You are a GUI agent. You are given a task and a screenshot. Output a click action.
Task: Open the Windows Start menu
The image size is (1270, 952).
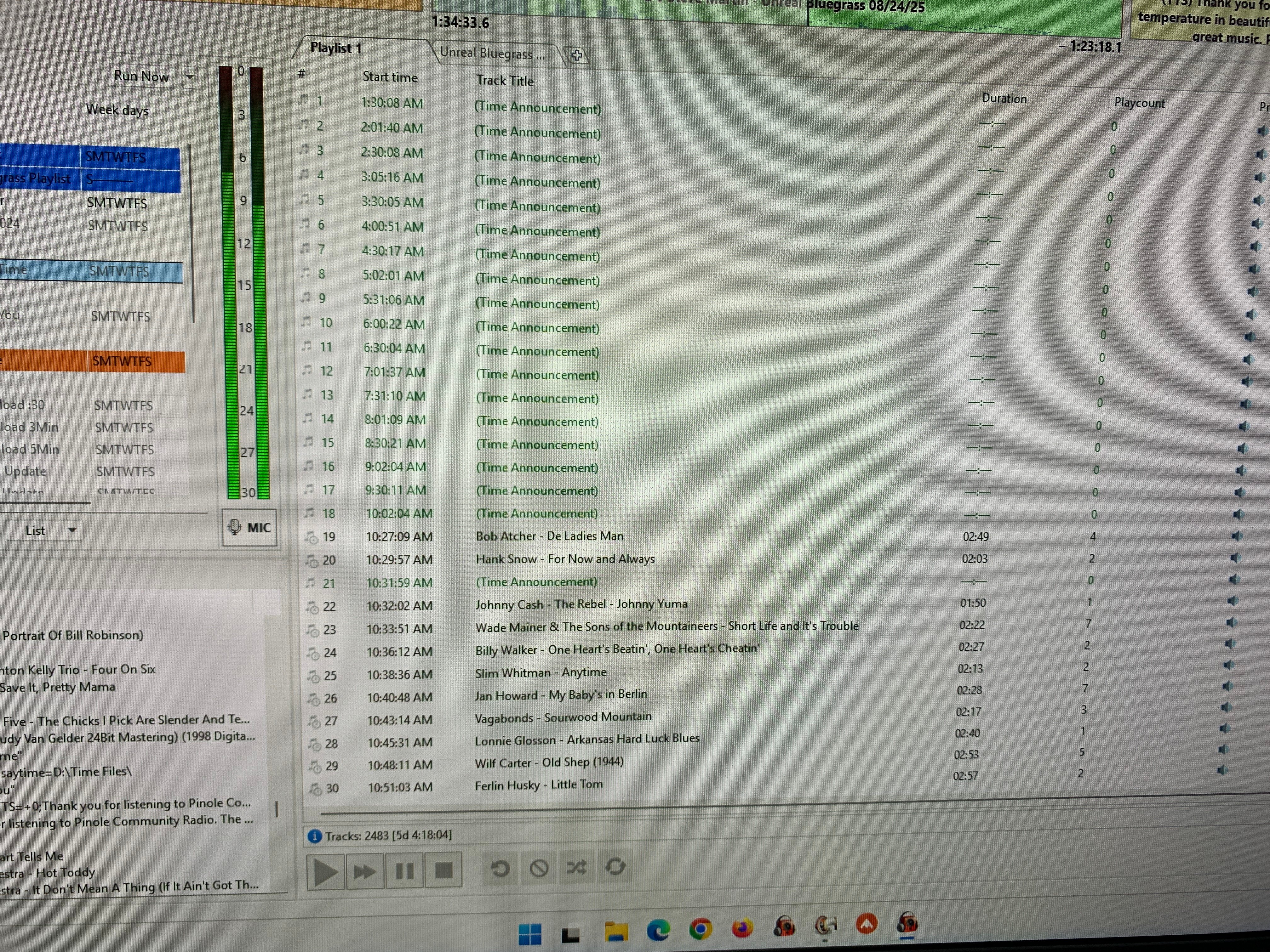529,934
